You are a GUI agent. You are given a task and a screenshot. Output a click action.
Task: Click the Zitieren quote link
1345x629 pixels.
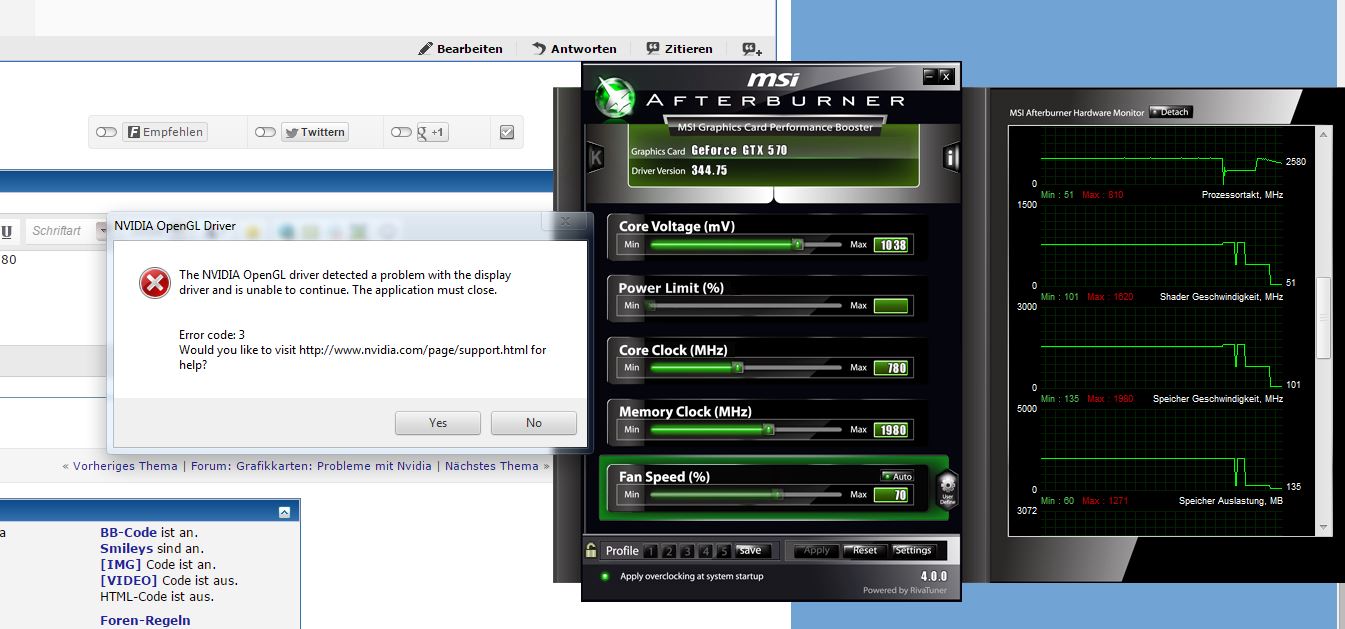click(680, 48)
